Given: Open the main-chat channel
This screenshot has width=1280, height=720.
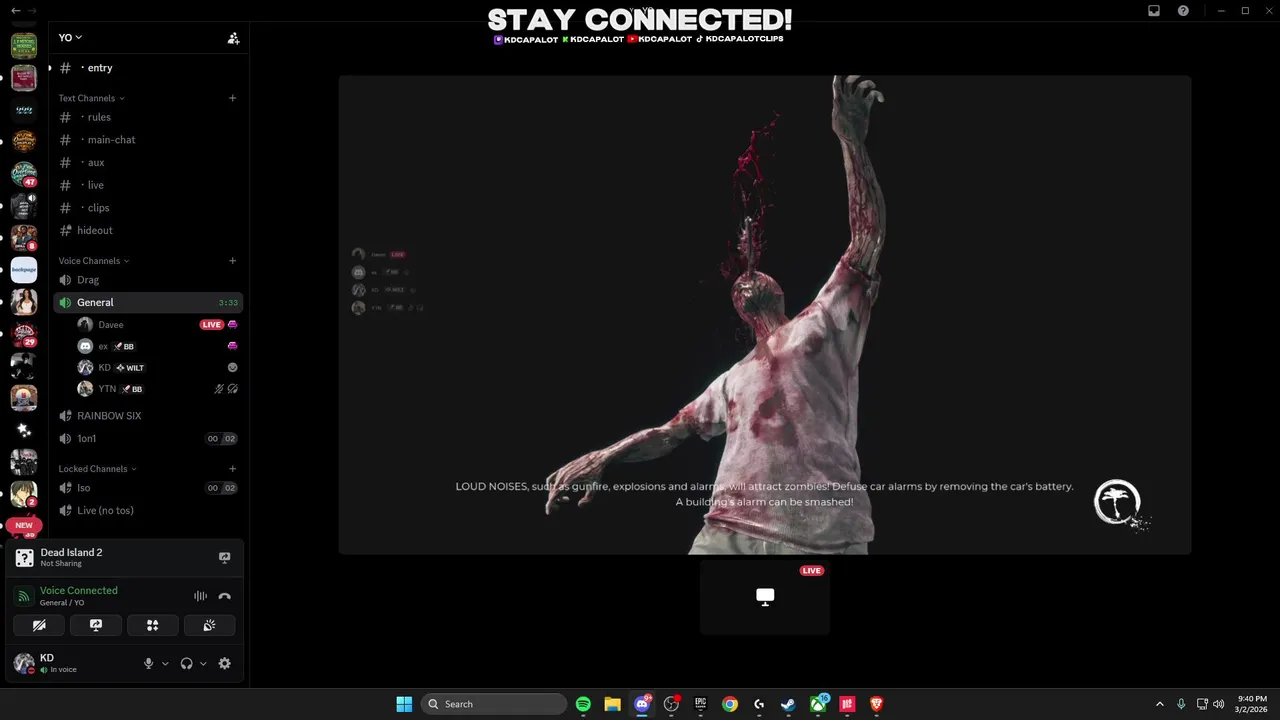Looking at the screenshot, I should coord(148,140).
